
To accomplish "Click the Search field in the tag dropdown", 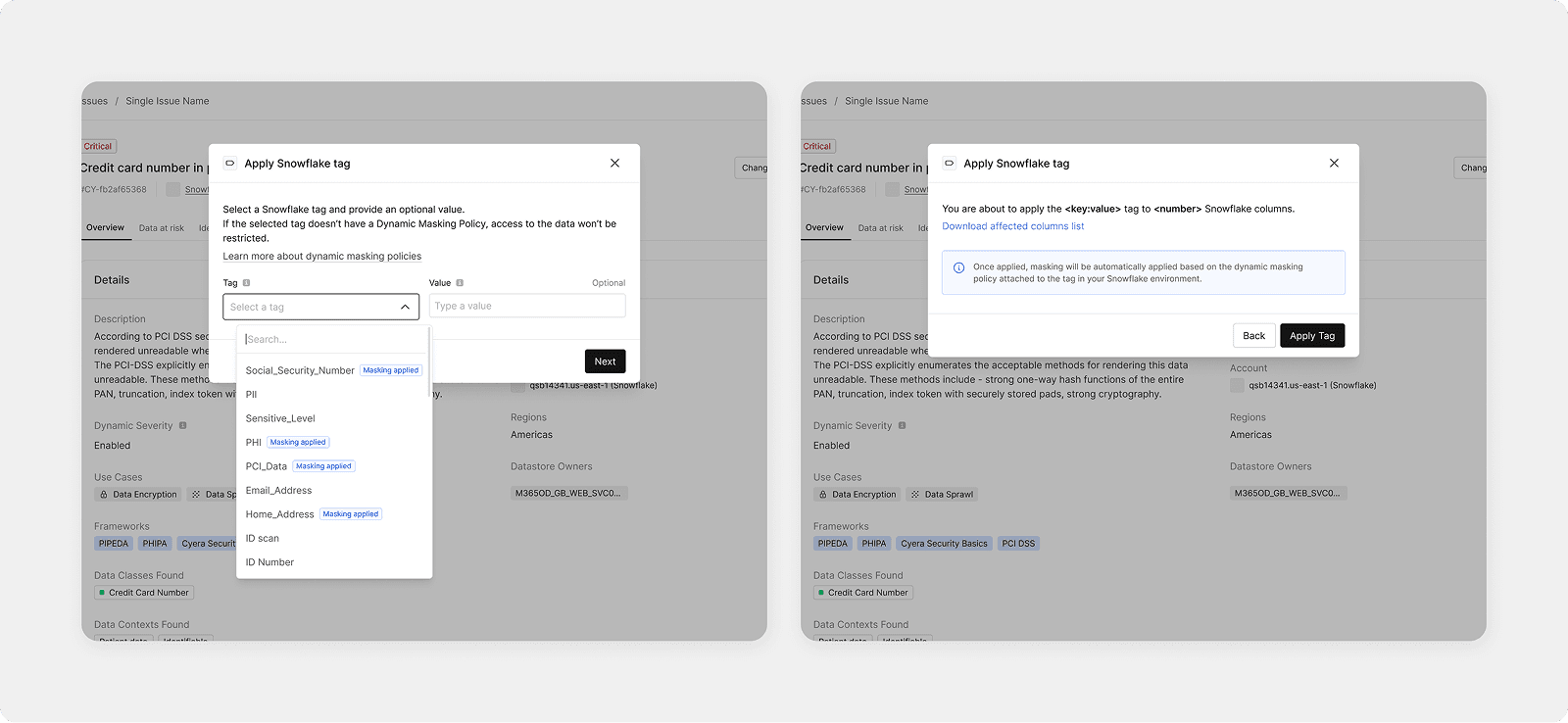I will (x=333, y=340).
